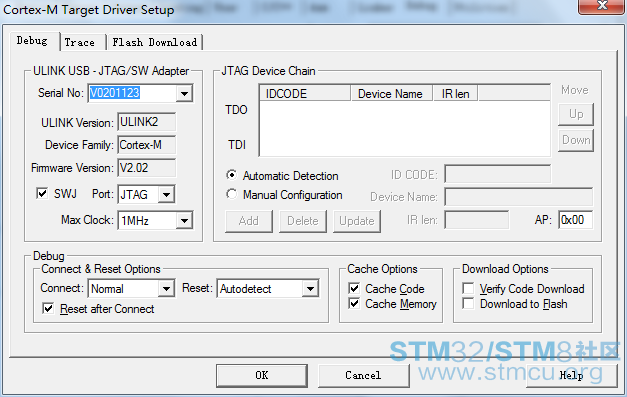
Task: Open the Reset Autodetect dropdown
Action: click(310, 288)
